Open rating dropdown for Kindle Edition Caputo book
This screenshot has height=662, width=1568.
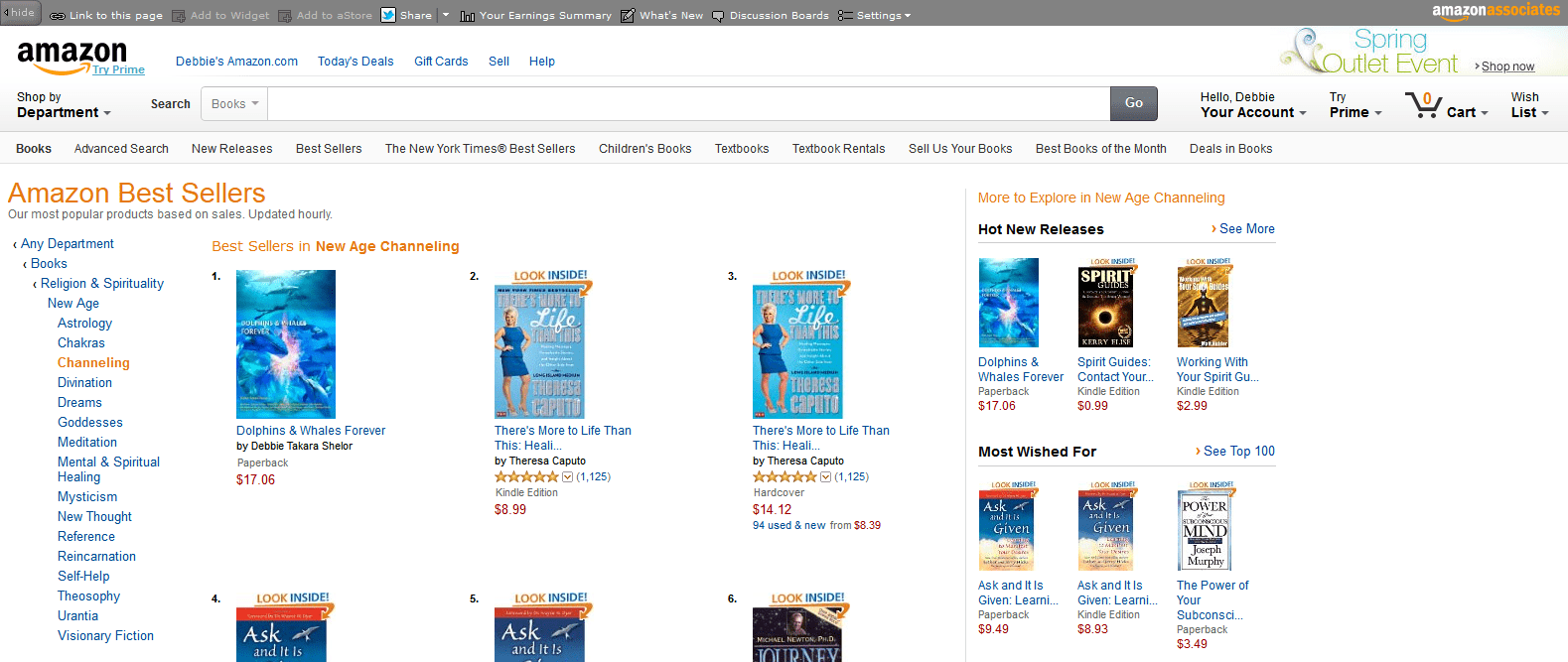[x=568, y=477]
